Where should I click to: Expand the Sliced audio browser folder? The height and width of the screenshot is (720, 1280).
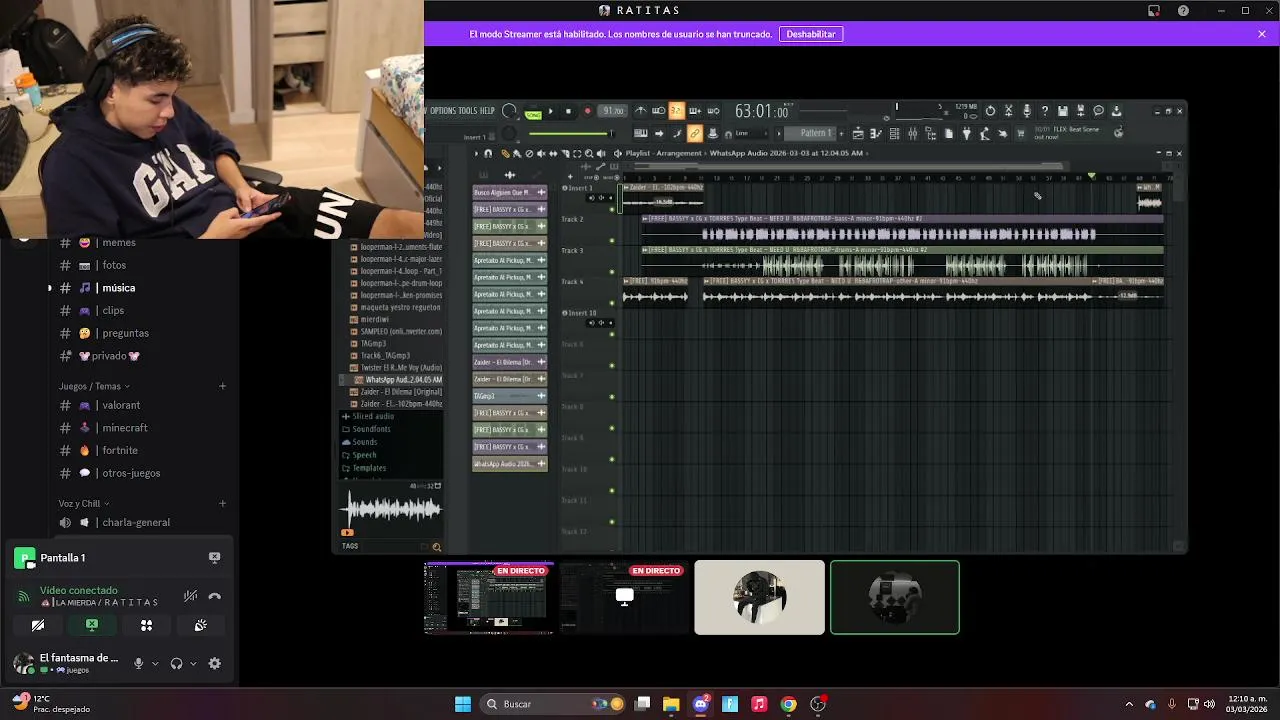tap(368, 416)
